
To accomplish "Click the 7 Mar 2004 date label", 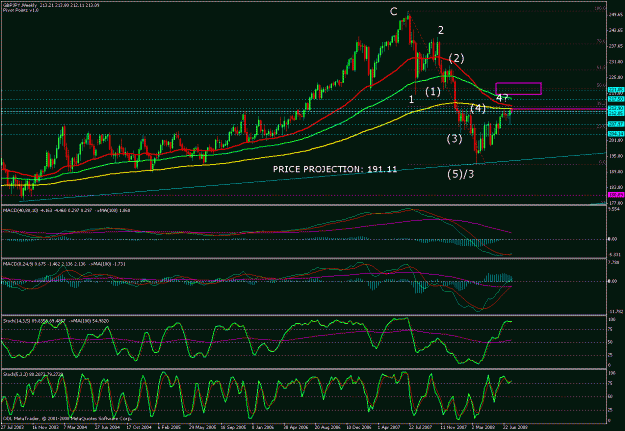I will [75, 426].
